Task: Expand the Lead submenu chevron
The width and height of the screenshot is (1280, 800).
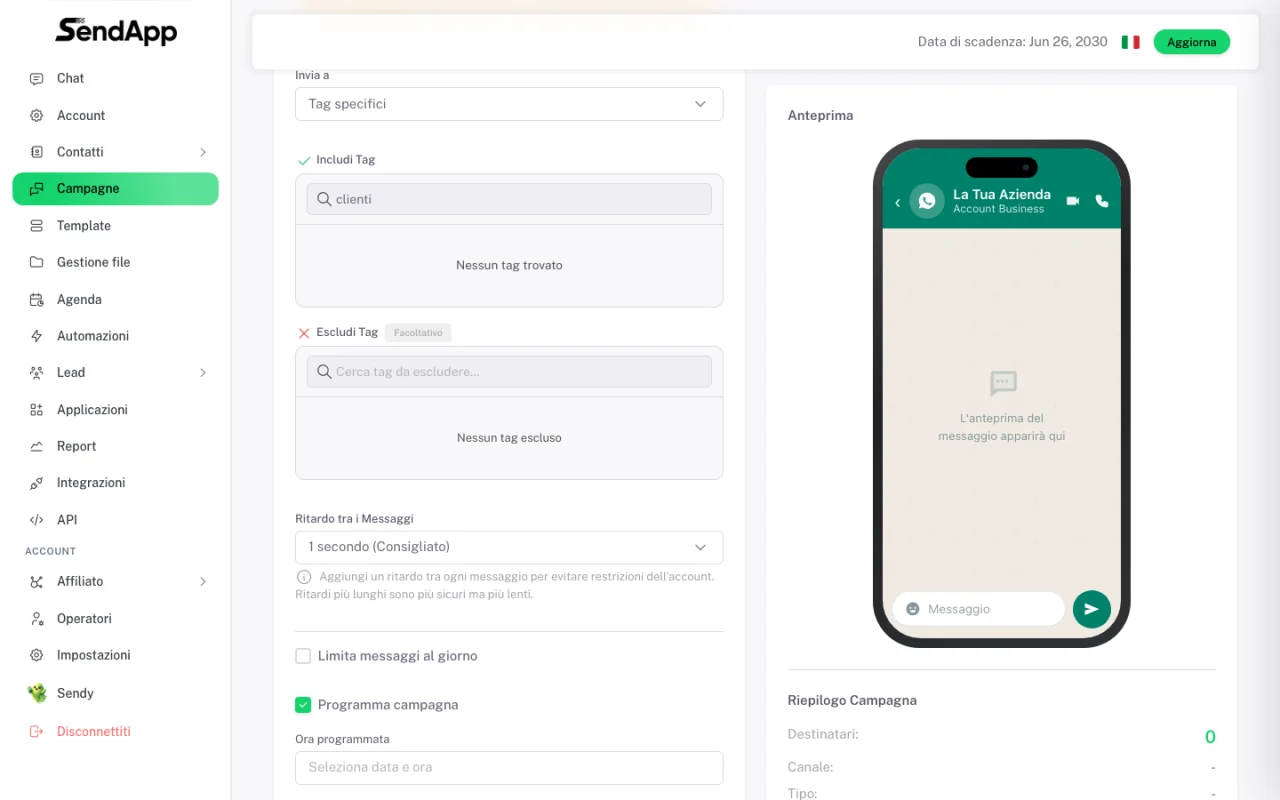Action: click(203, 373)
